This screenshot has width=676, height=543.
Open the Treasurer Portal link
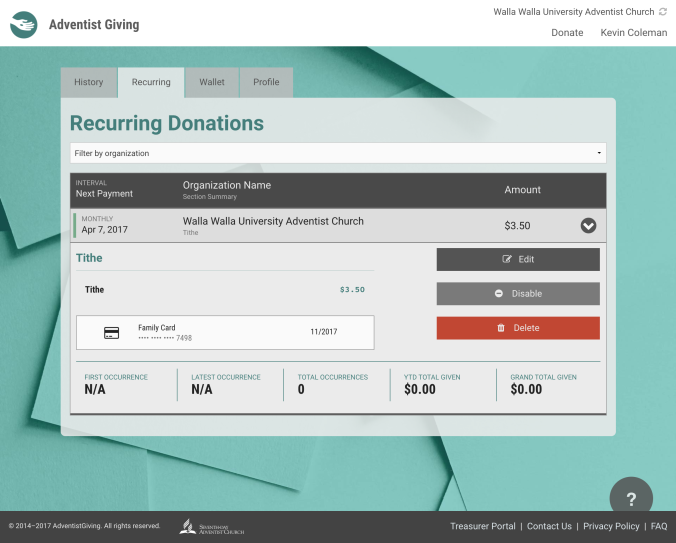(483, 526)
